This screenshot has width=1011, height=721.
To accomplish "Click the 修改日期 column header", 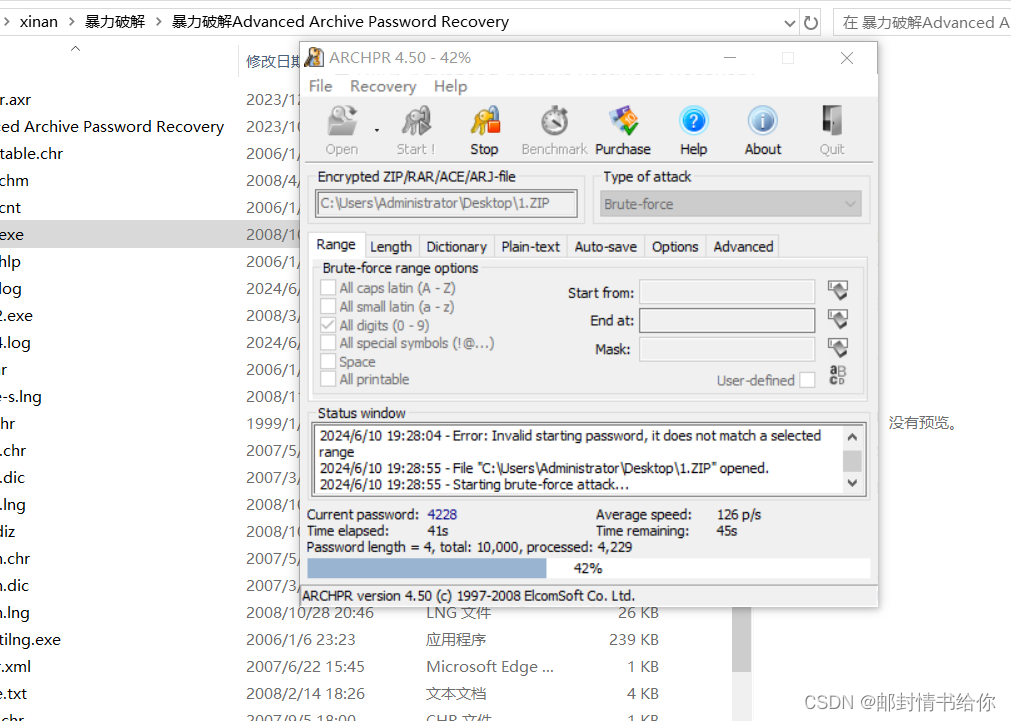I will click(272, 61).
